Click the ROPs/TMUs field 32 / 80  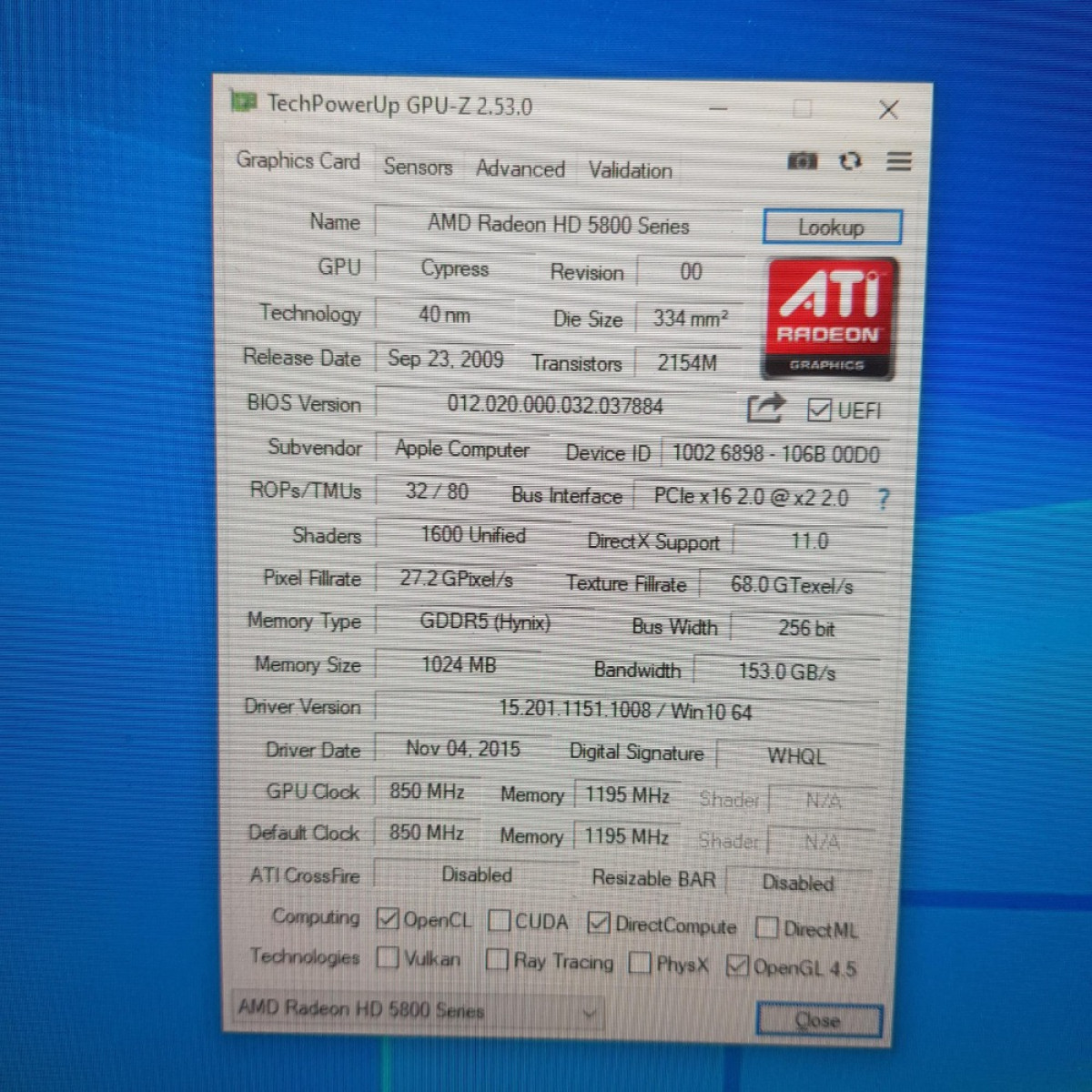436,491
